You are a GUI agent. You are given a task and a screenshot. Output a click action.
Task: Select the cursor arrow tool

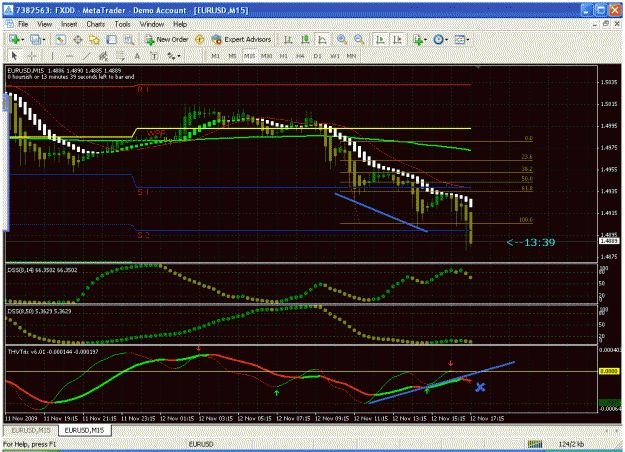click(x=14, y=56)
